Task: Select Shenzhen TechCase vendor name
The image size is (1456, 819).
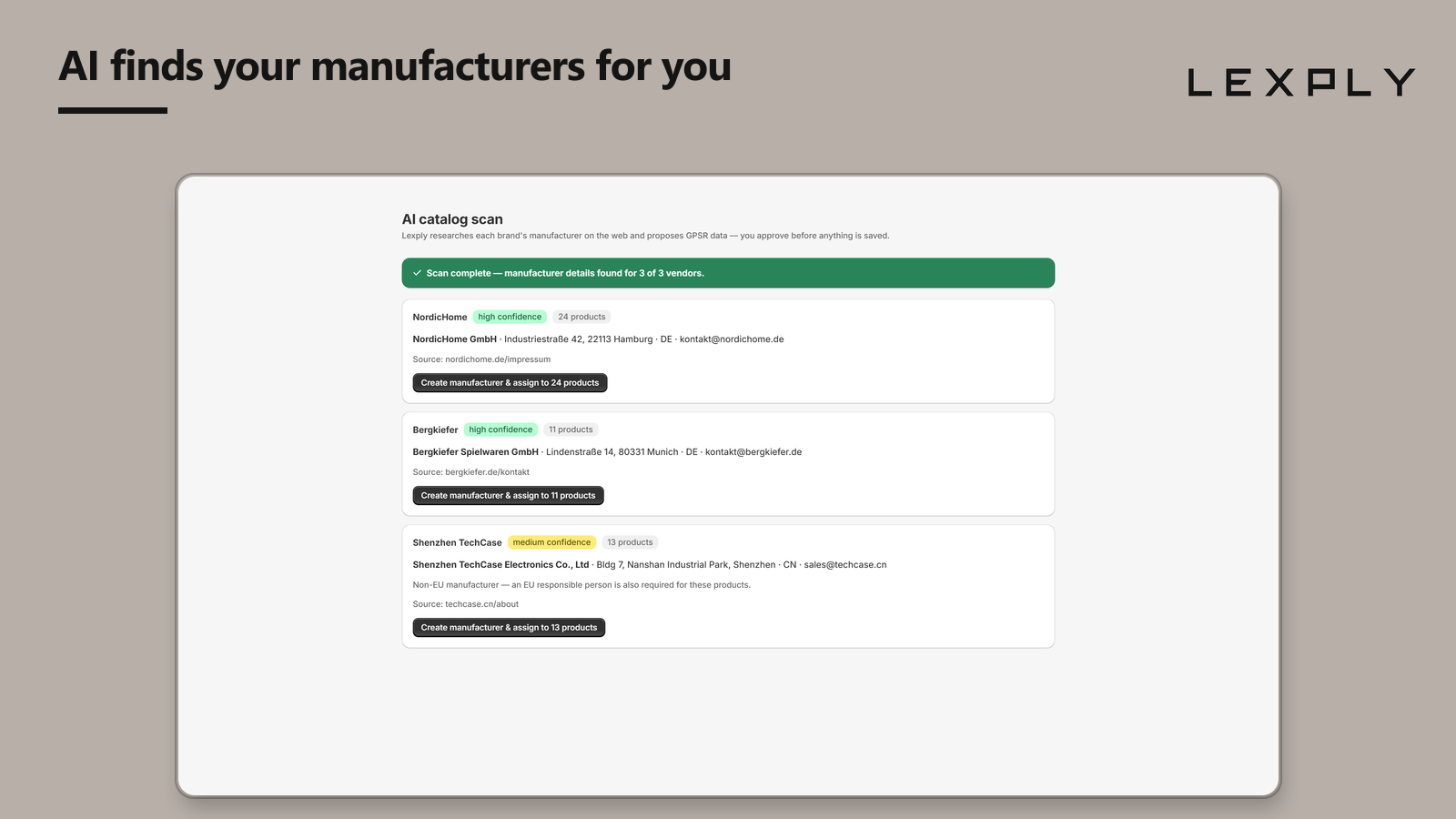Action: click(x=457, y=543)
